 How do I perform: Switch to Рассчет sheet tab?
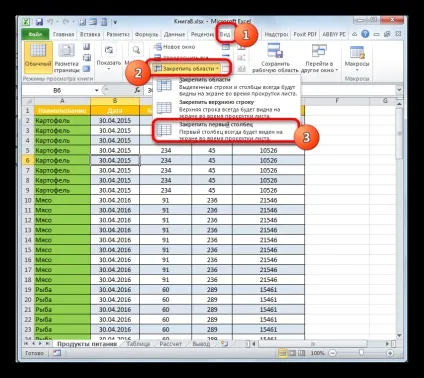(171, 344)
